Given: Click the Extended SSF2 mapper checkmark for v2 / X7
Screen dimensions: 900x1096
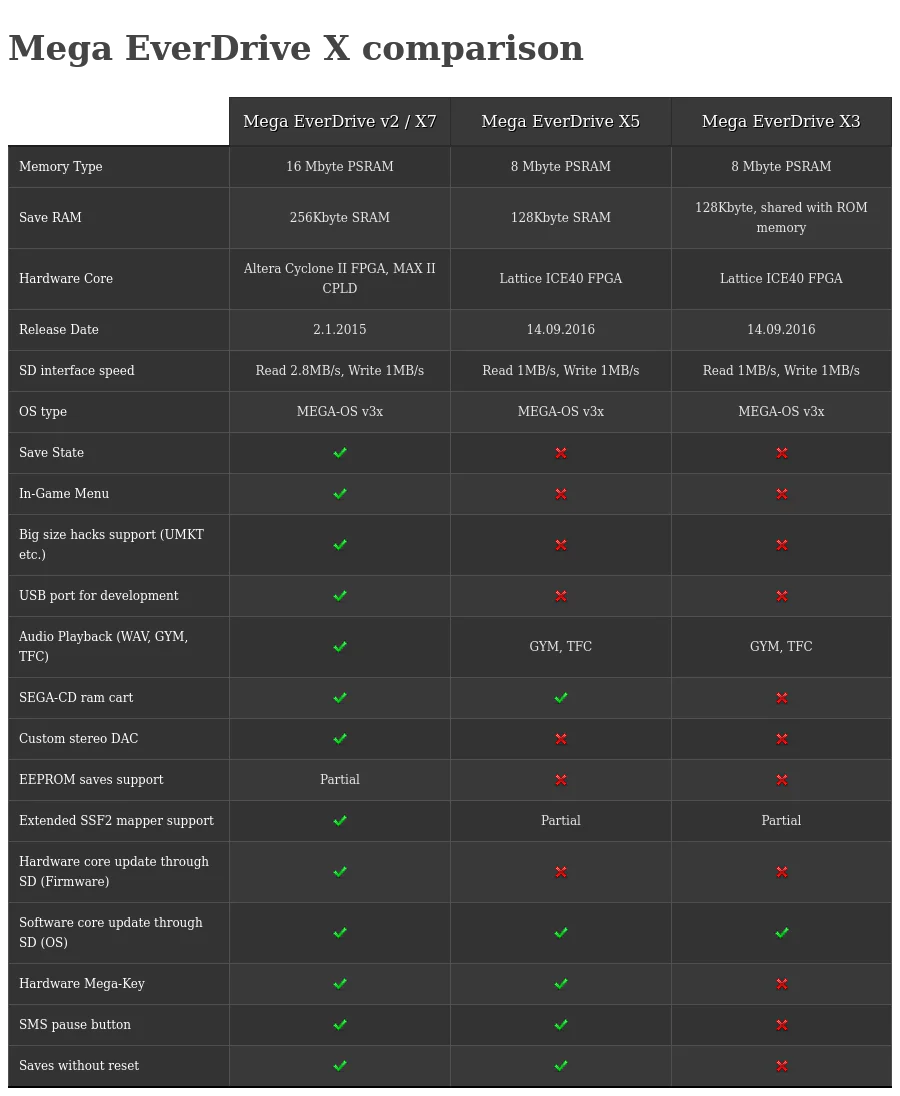Looking at the screenshot, I should (340, 821).
